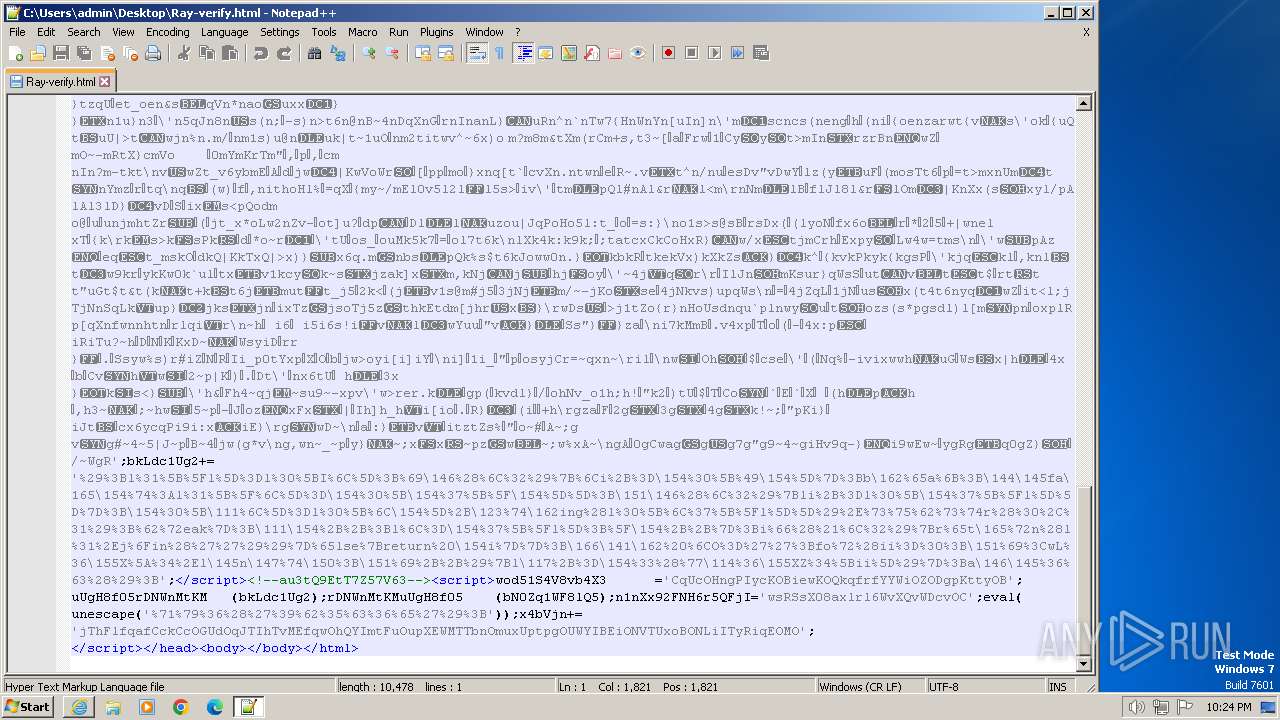
Task: Open the Windows Start button
Action: pos(28,707)
